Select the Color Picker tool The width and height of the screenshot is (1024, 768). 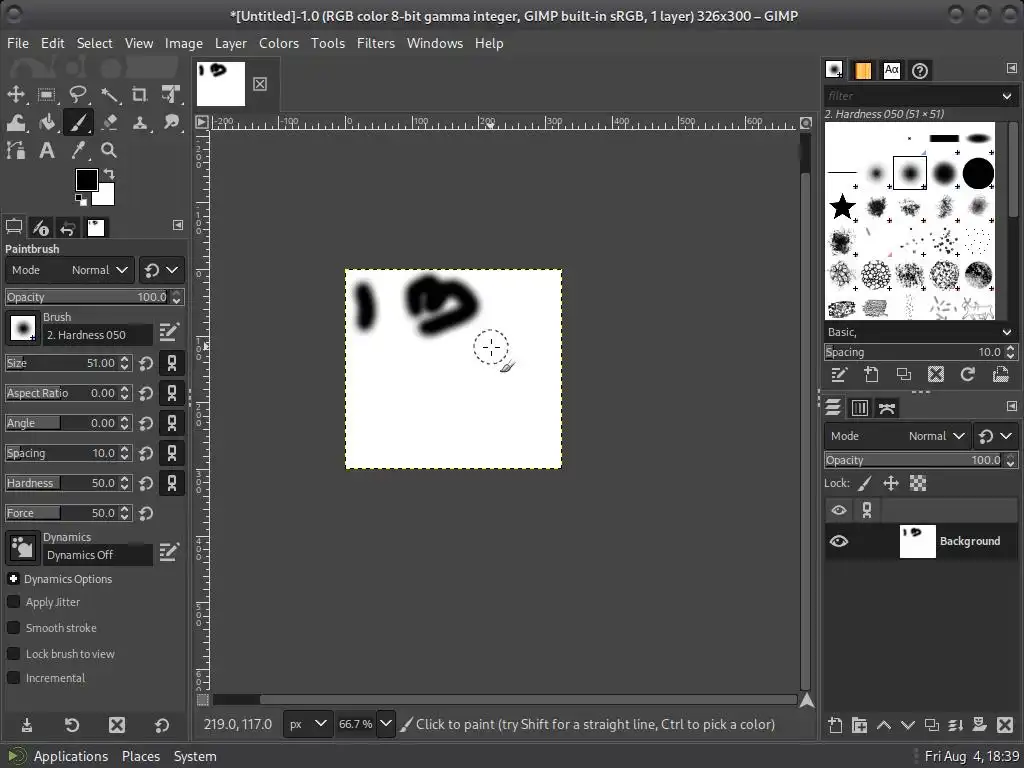click(x=78, y=150)
